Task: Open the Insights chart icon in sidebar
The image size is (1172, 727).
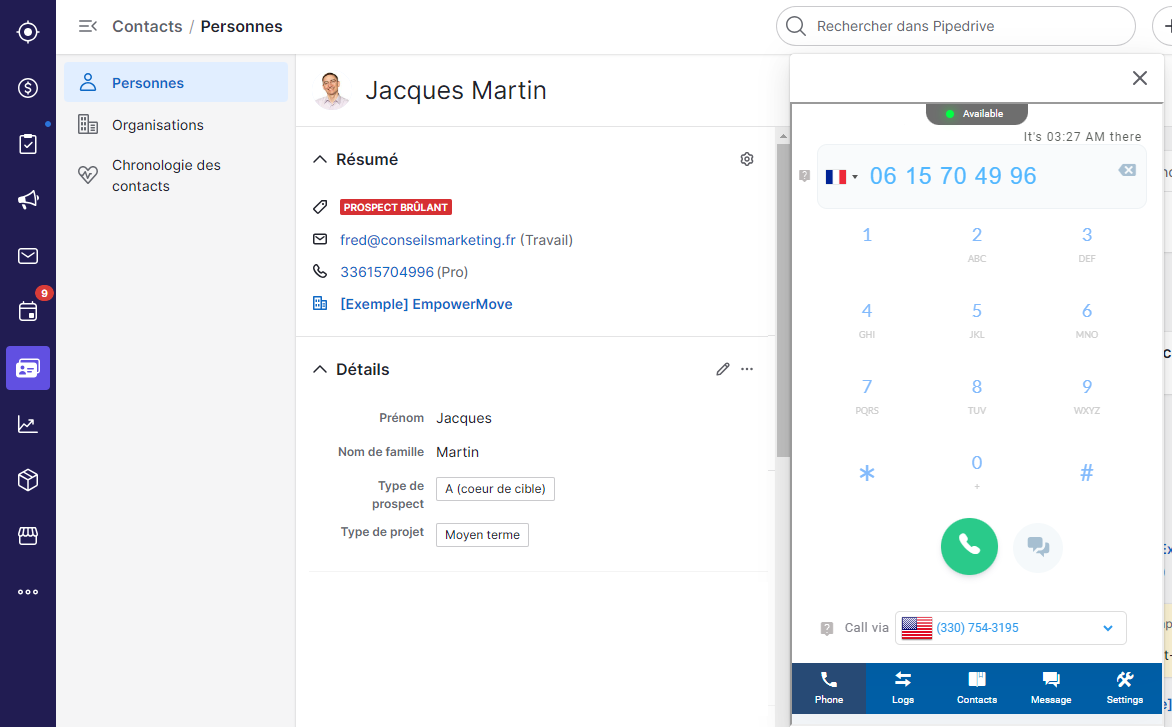Action: pyautogui.click(x=28, y=424)
